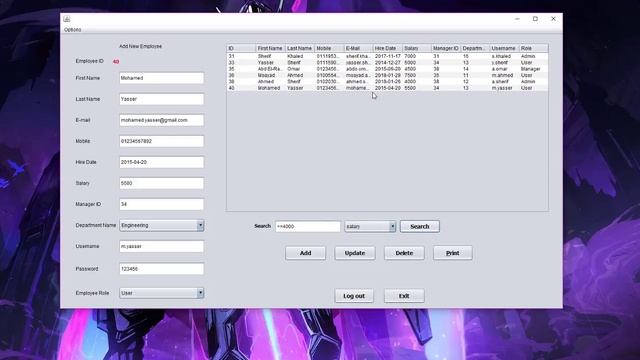
Task: Open the Department Name dropdown
Action: [162, 225]
